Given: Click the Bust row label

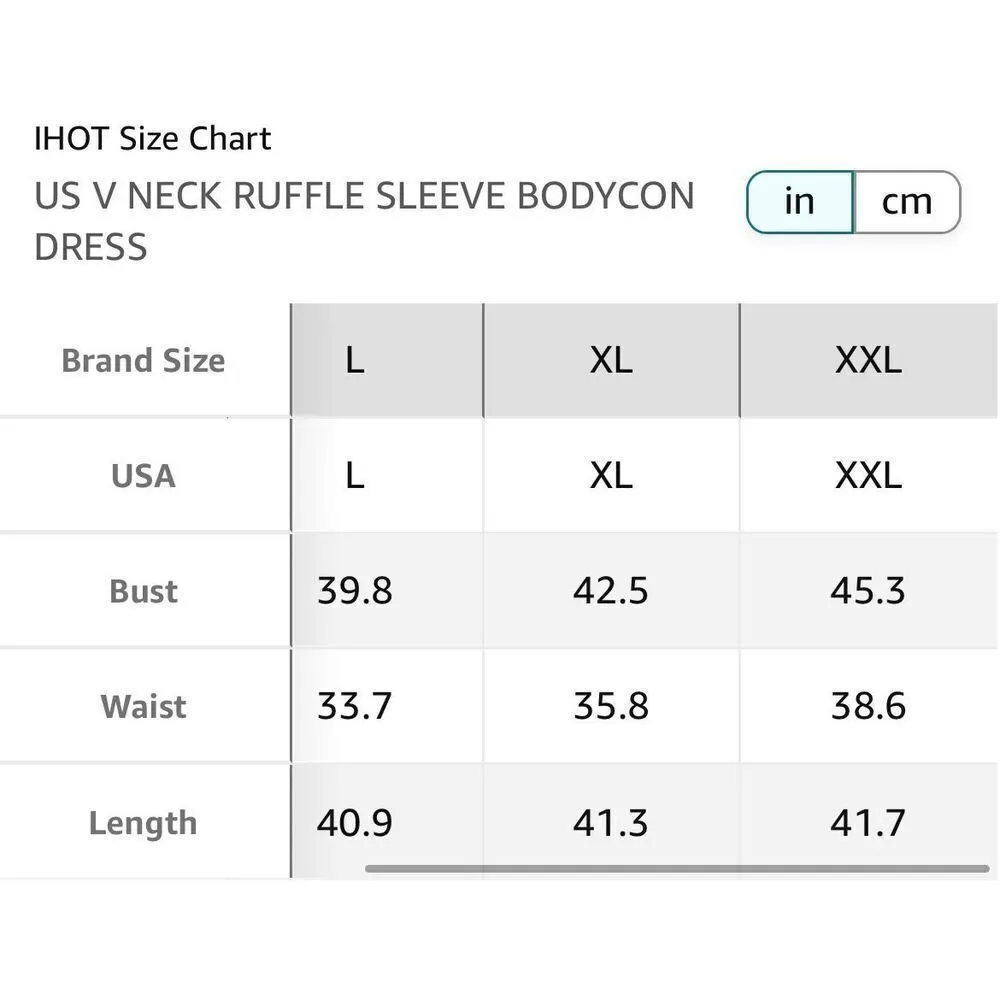Looking at the screenshot, I should click(143, 591).
